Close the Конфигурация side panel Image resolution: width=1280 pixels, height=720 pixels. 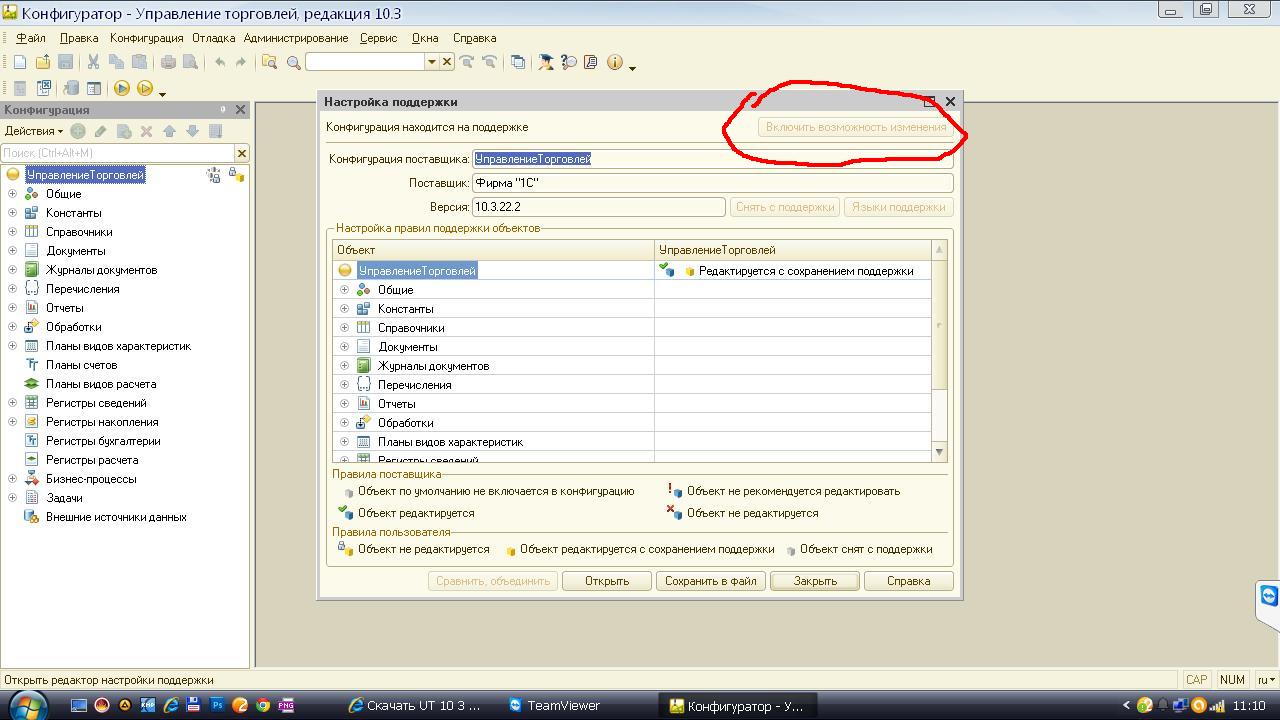coord(240,110)
